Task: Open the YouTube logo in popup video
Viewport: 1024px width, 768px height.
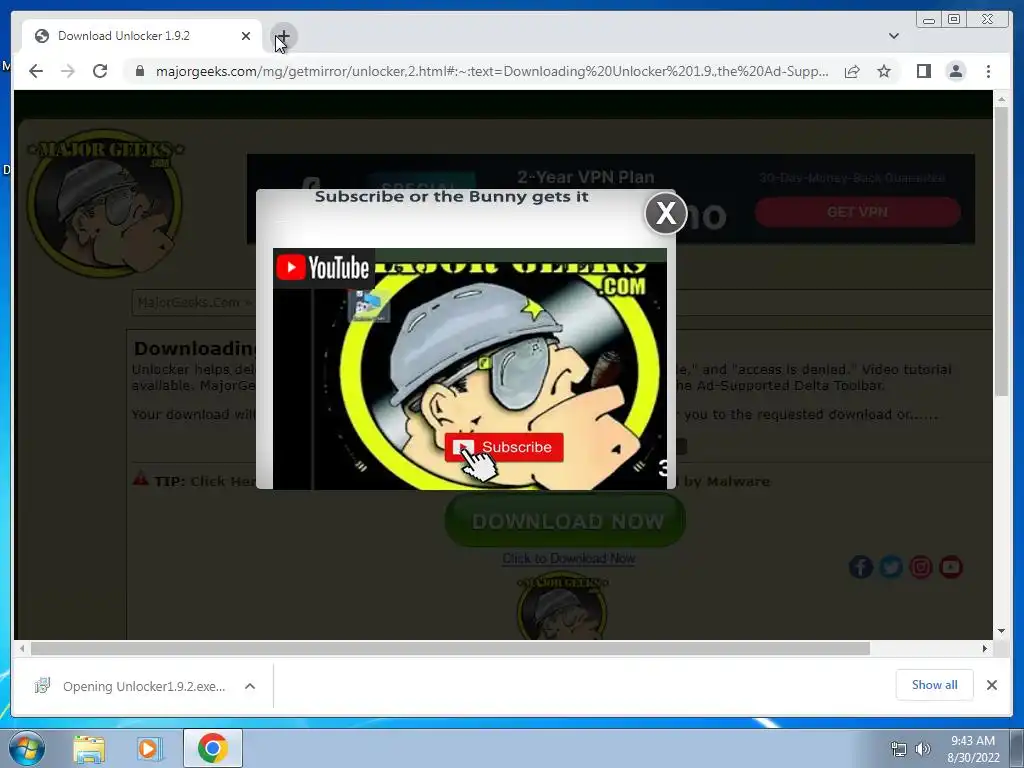Action: 323,267
